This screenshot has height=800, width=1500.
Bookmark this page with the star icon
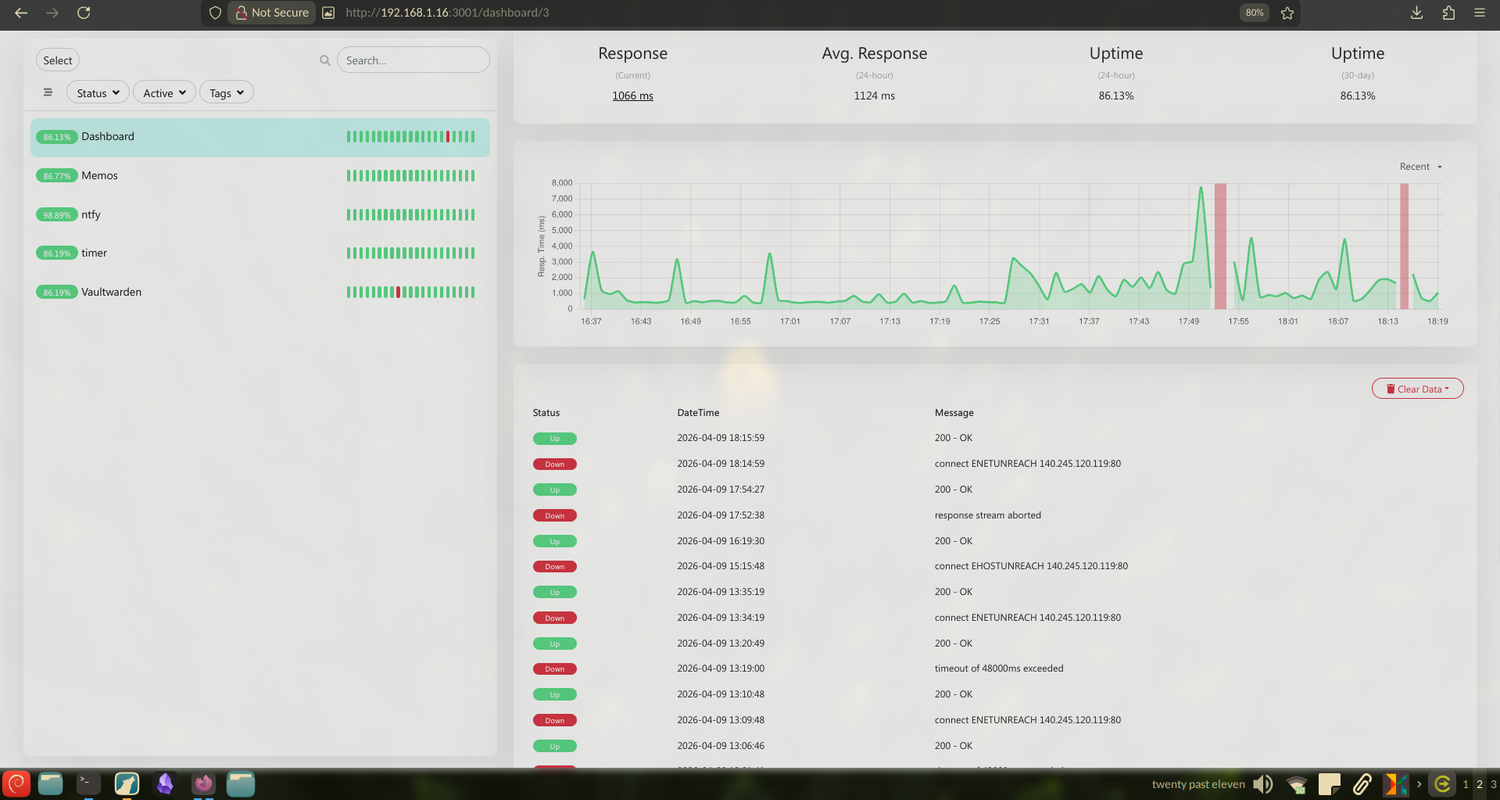1287,13
